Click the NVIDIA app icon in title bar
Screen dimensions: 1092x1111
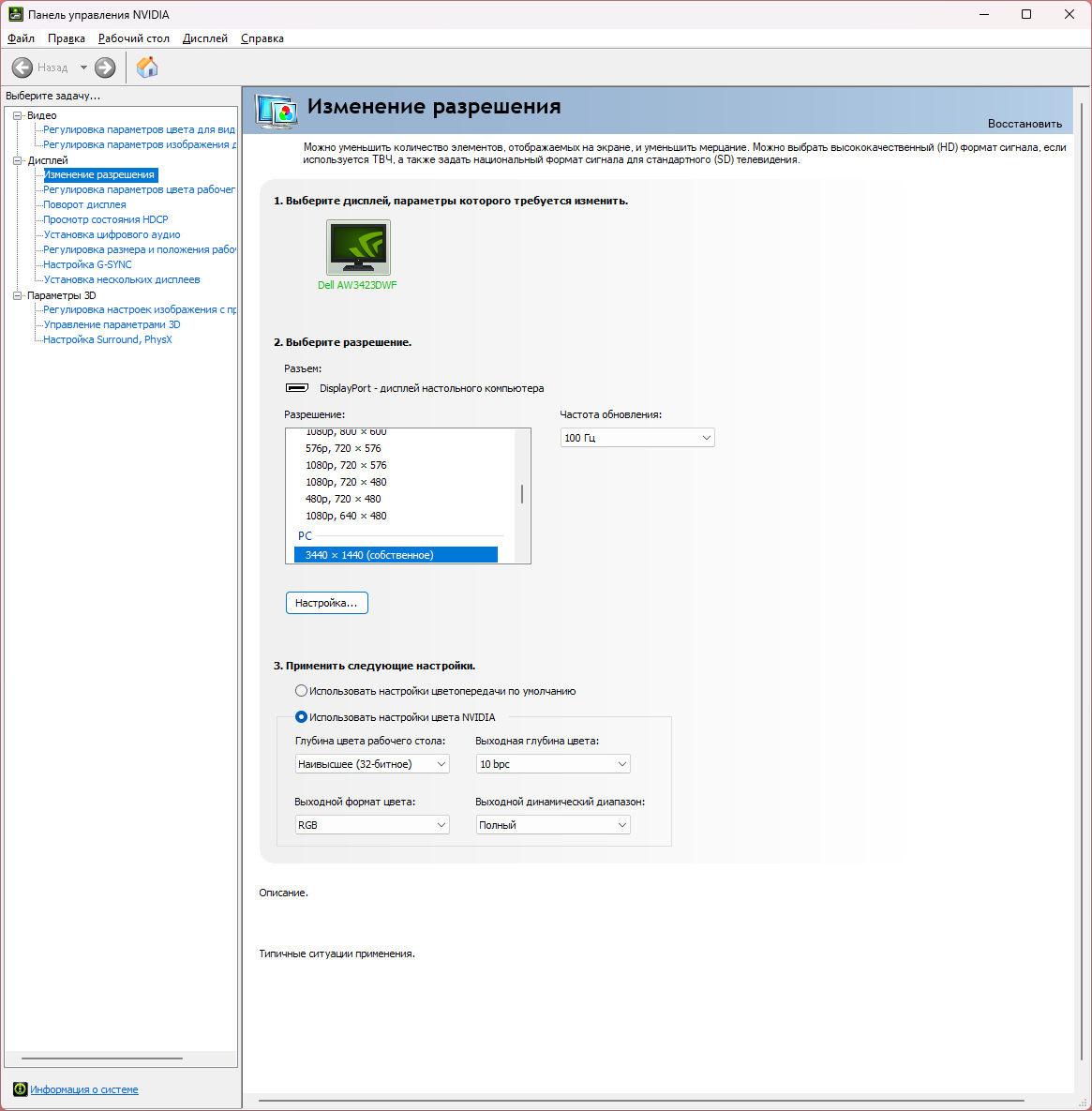tap(16, 15)
